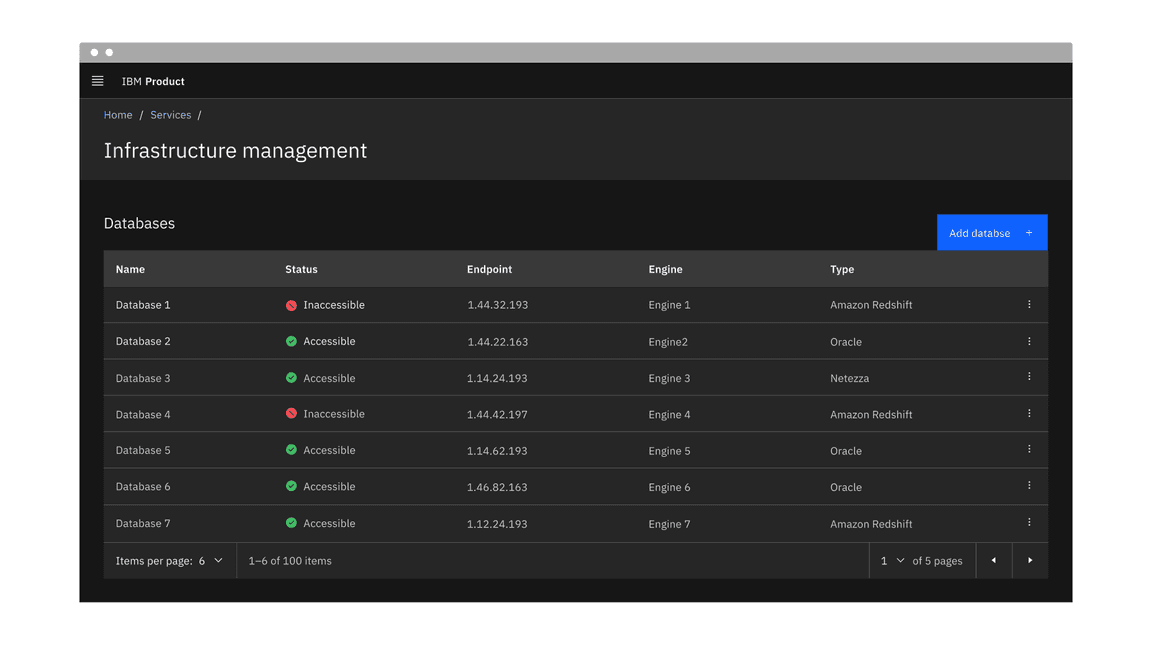Go to Services breadcrumb link
Screen dimensions: 1152x648
pos(171,115)
